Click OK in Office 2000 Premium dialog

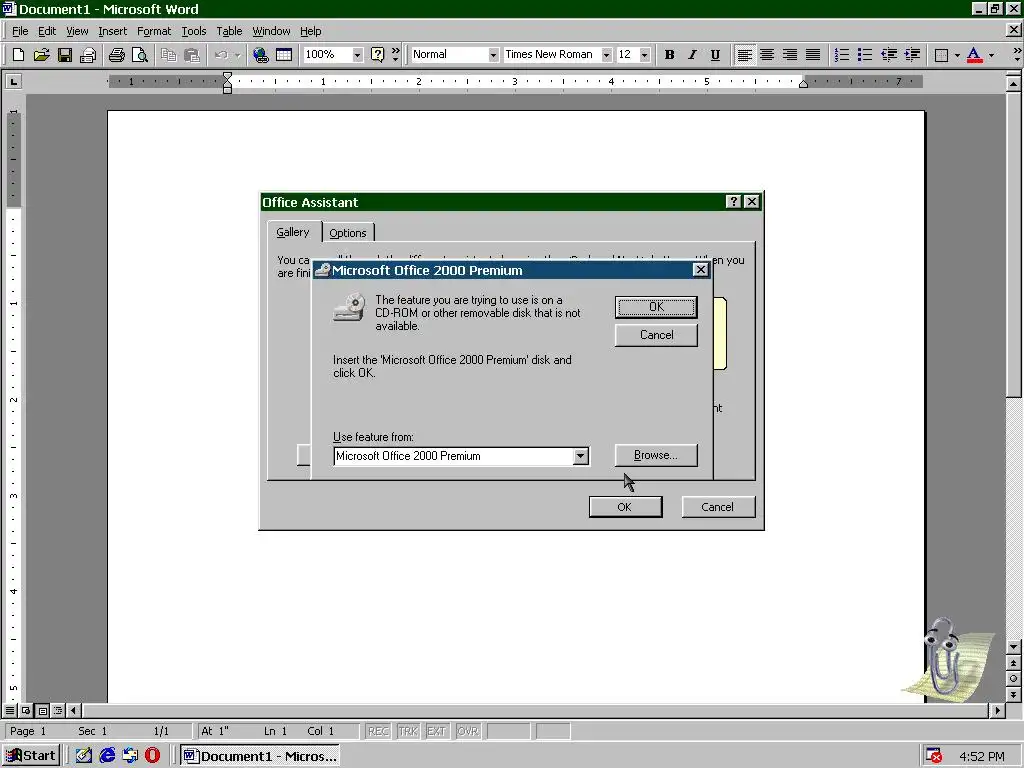(656, 307)
